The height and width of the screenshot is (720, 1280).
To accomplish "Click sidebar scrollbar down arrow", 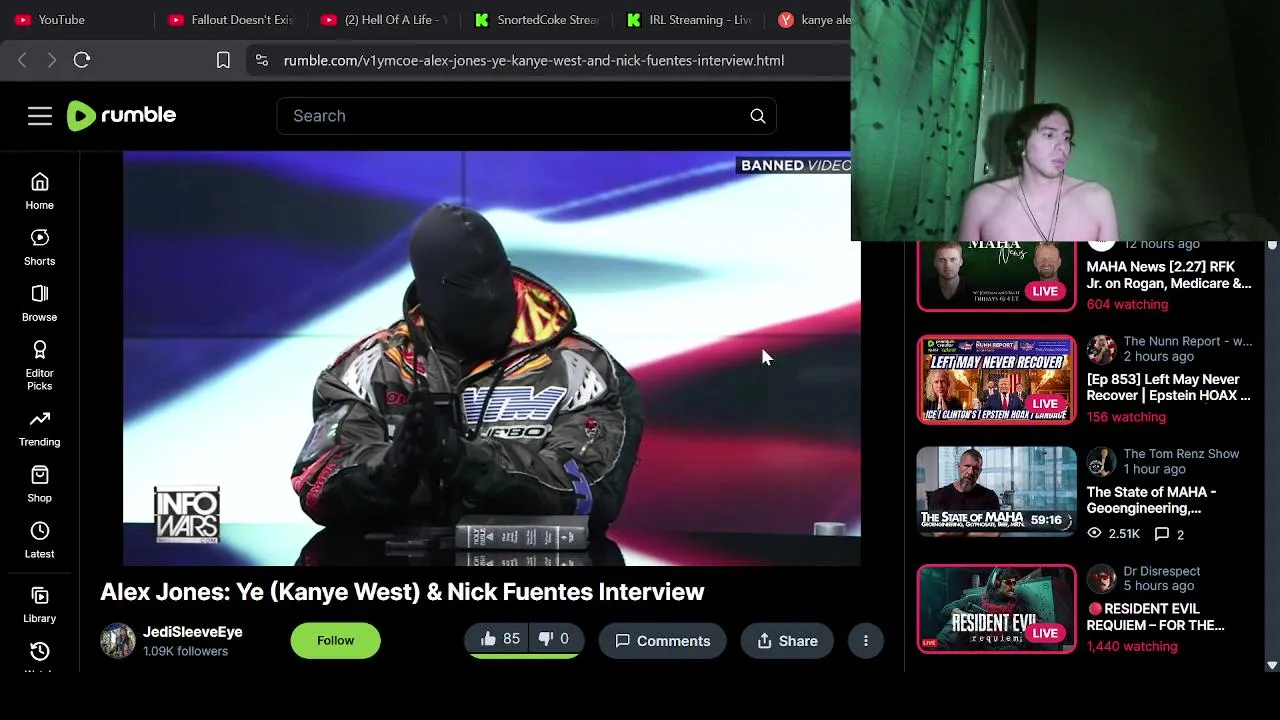I will point(1272,665).
